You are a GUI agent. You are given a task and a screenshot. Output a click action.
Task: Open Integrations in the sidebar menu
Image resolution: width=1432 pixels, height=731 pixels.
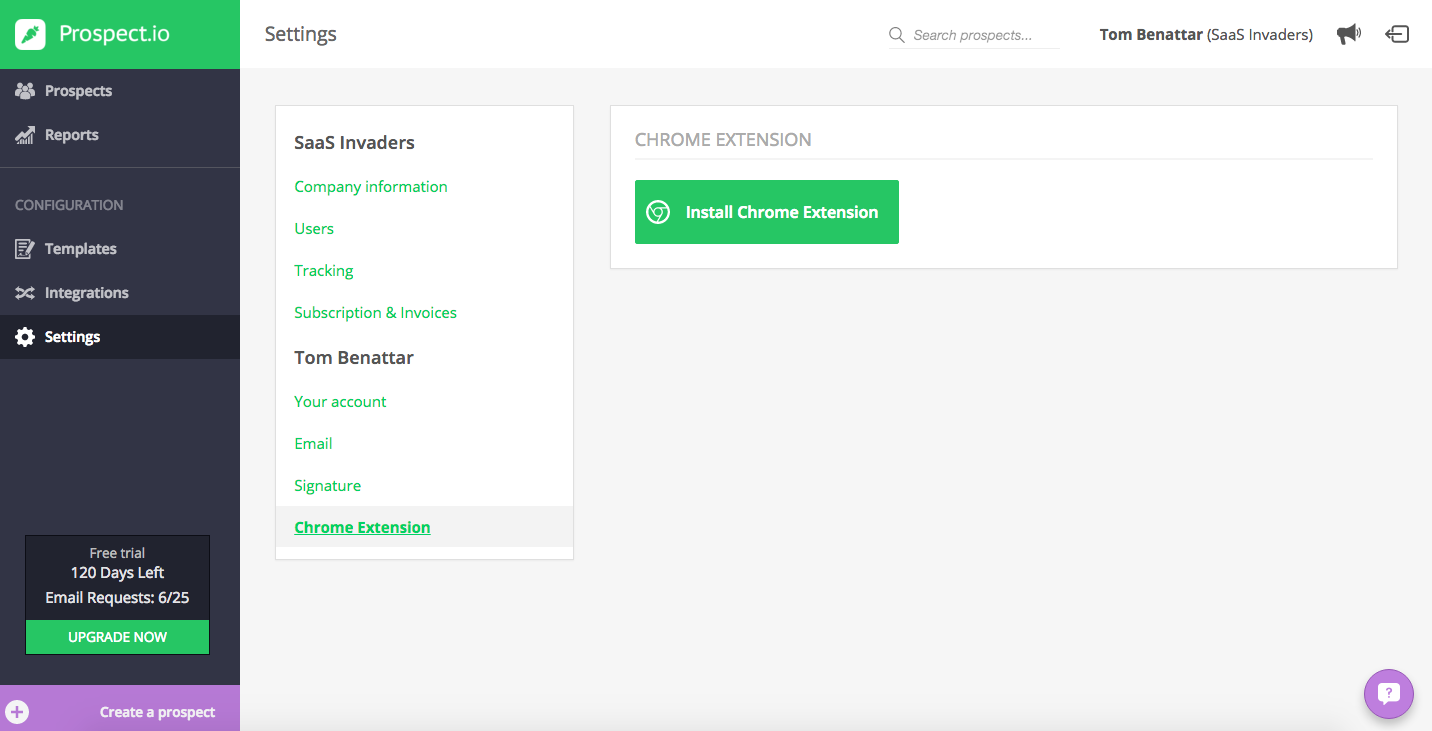120,293
